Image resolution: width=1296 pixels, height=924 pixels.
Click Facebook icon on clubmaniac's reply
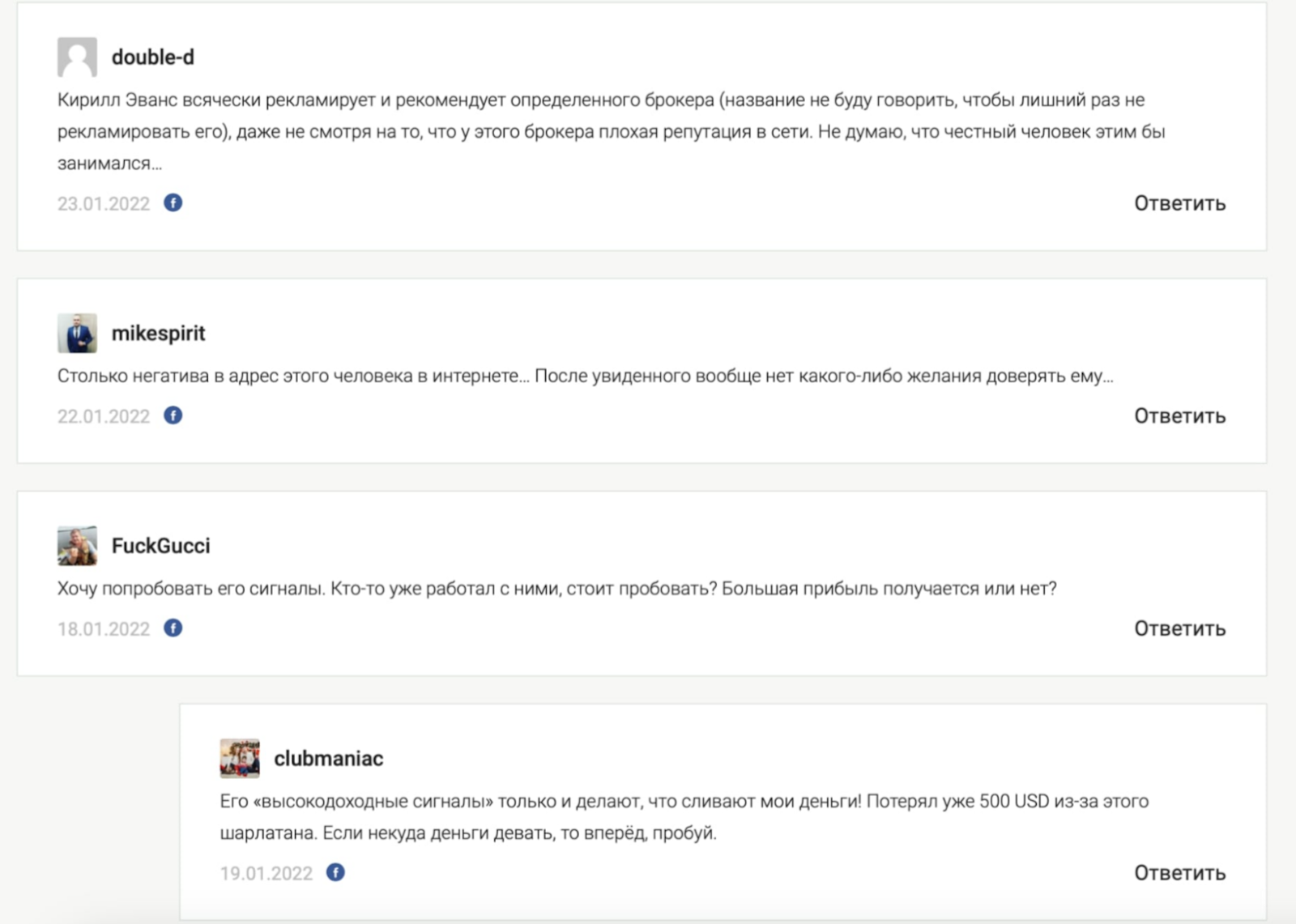pyautogui.click(x=335, y=872)
